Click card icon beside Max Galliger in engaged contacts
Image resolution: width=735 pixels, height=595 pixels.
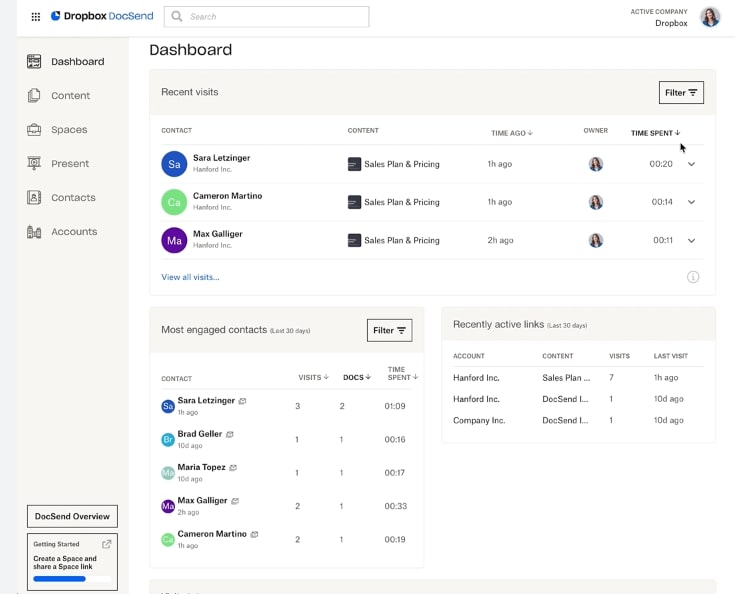pyautogui.click(x=235, y=501)
